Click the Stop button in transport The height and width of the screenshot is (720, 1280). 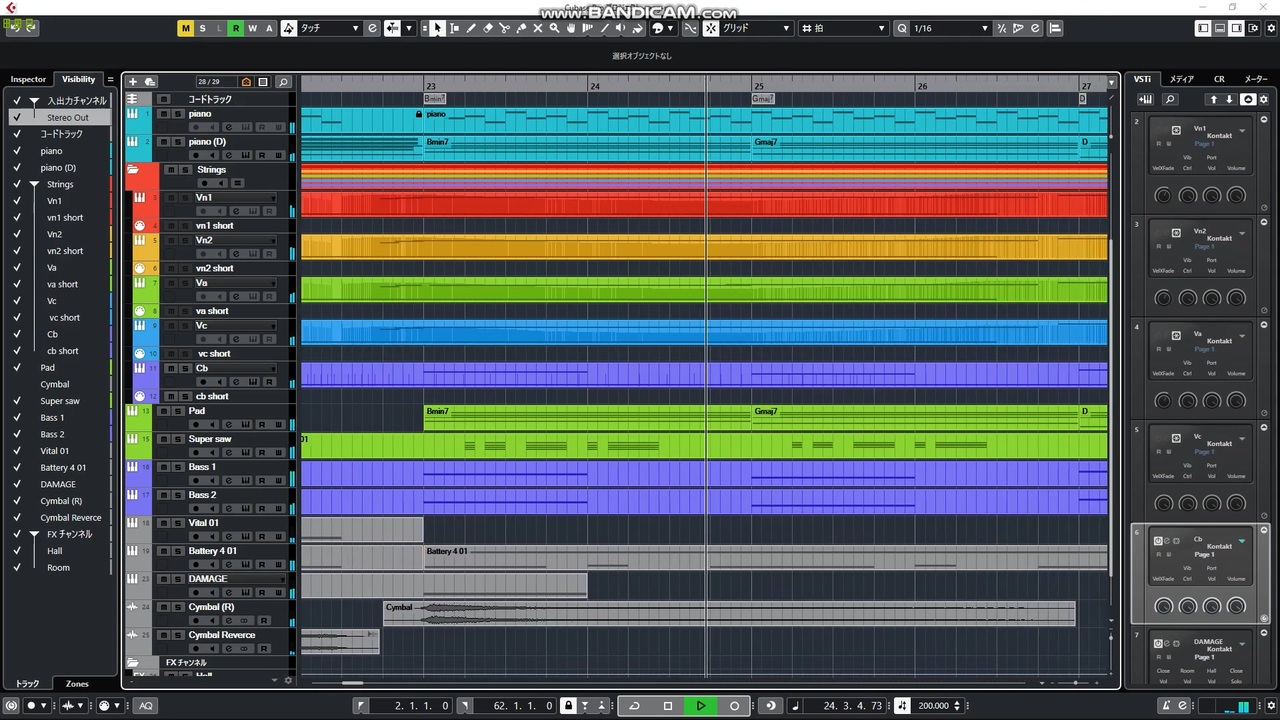click(x=668, y=705)
